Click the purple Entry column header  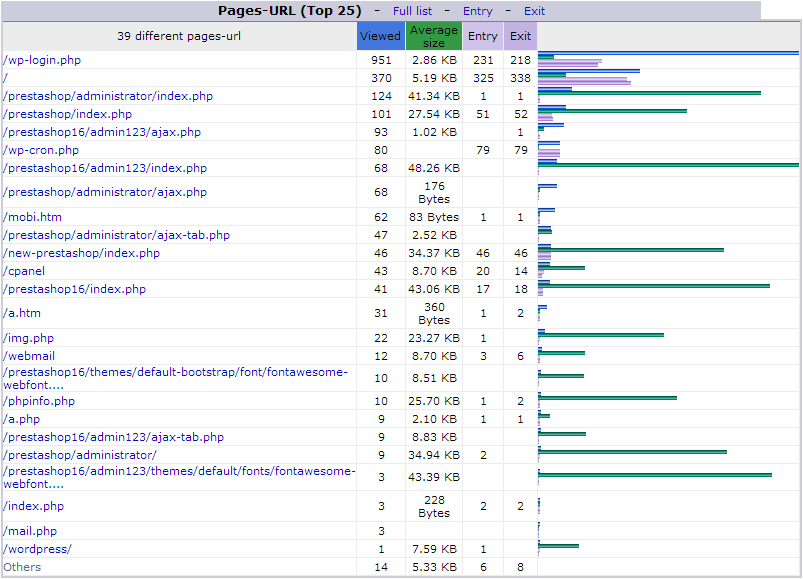pos(482,36)
